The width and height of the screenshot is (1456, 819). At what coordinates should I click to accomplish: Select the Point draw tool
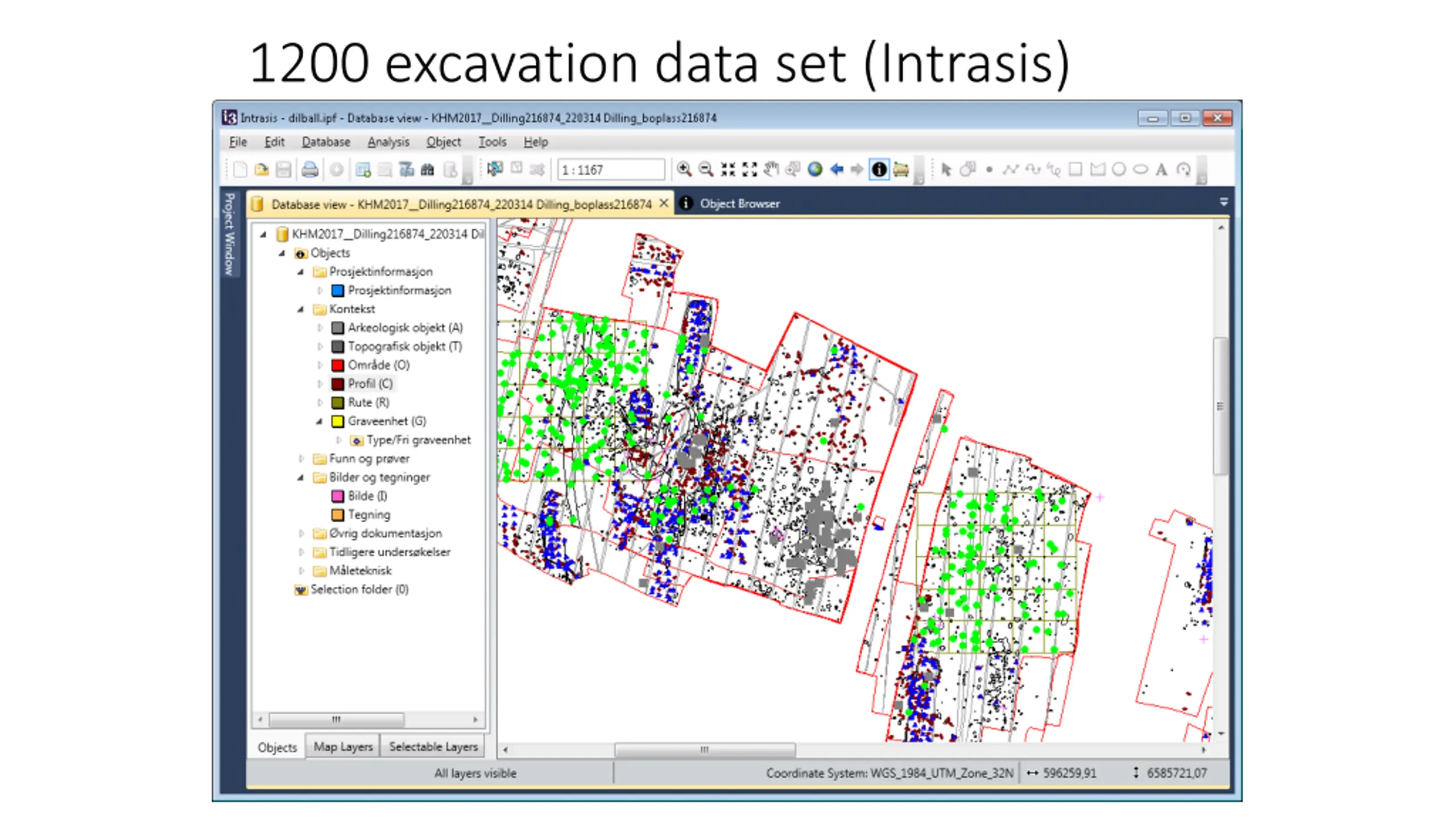(x=990, y=169)
